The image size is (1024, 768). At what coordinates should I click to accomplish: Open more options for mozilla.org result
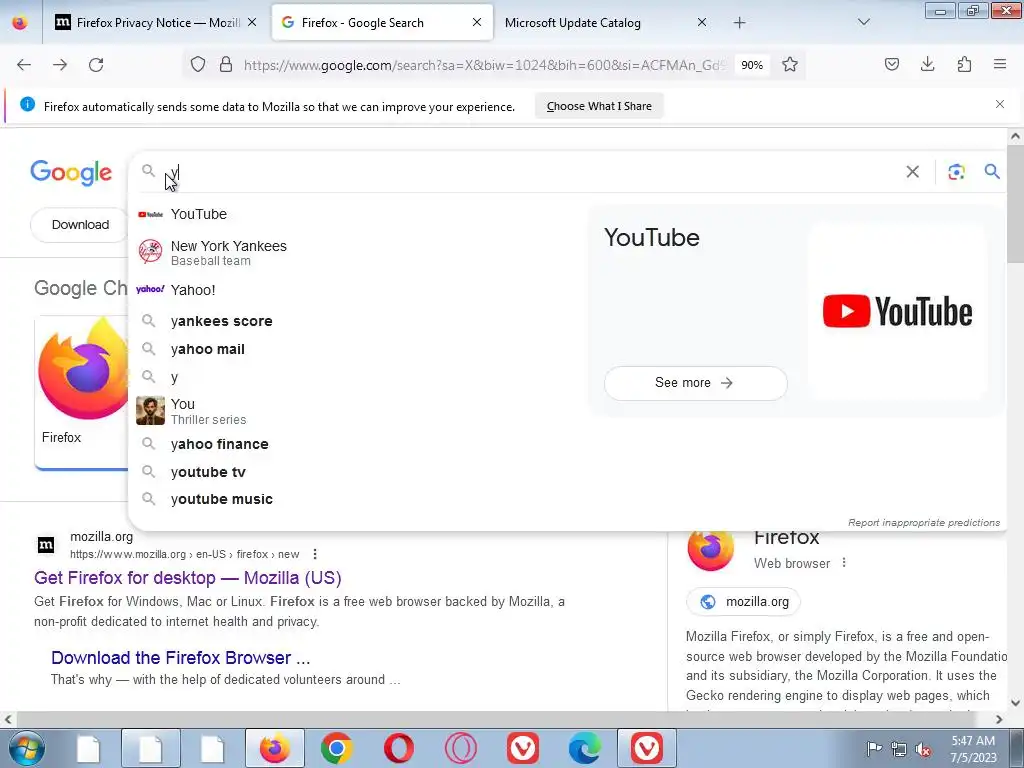pos(315,554)
